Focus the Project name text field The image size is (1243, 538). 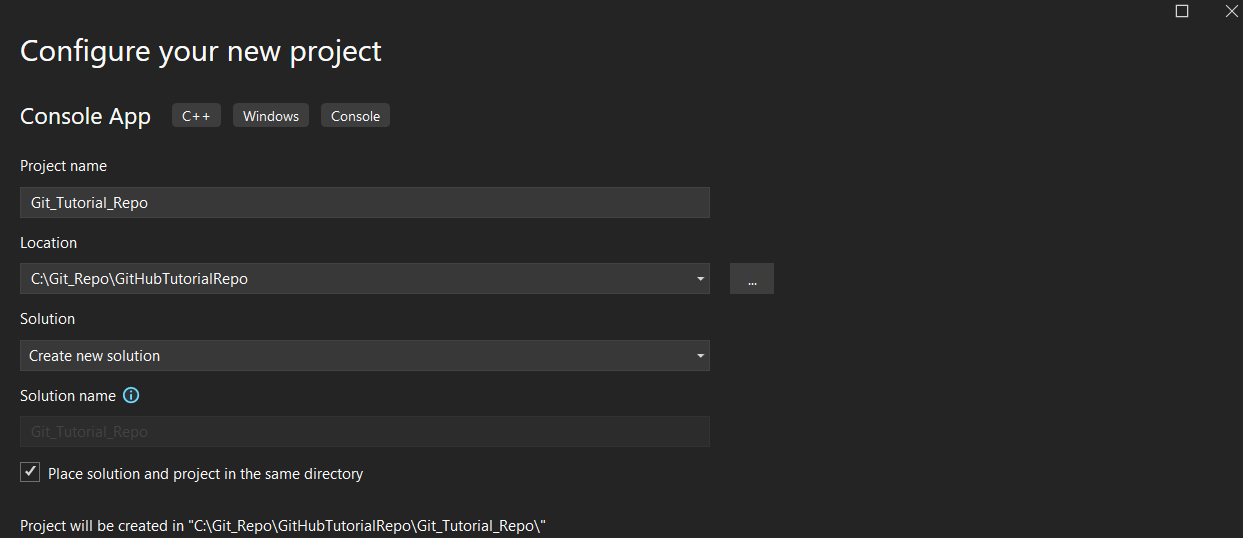point(365,202)
